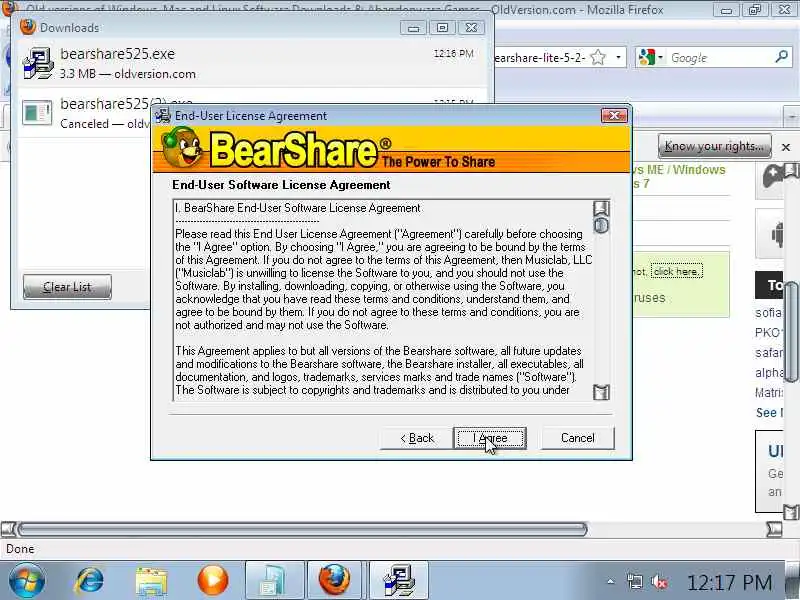Go back with the Back button

(x=416, y=438)
